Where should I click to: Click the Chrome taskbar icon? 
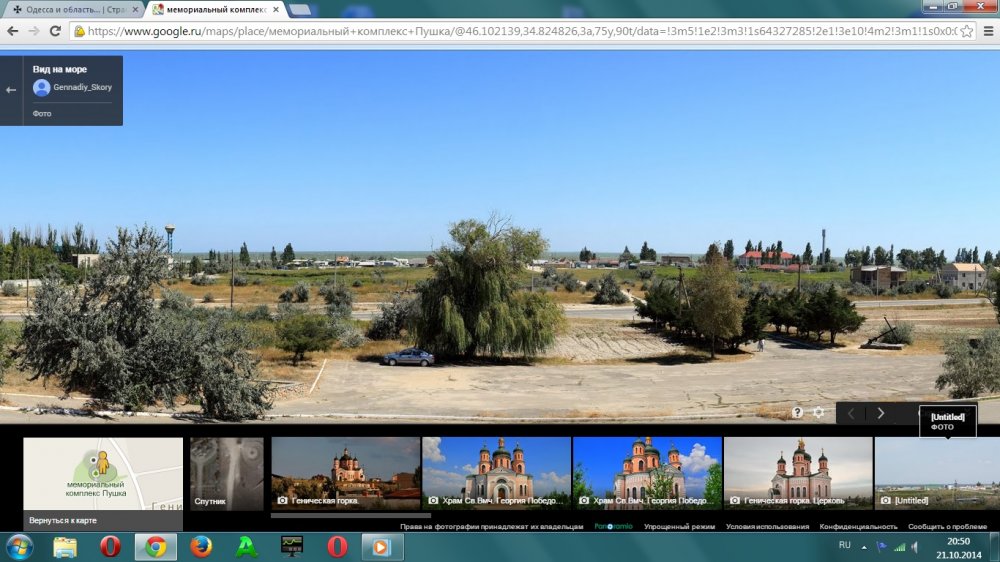pyautogui.click(x=156, y=547)
